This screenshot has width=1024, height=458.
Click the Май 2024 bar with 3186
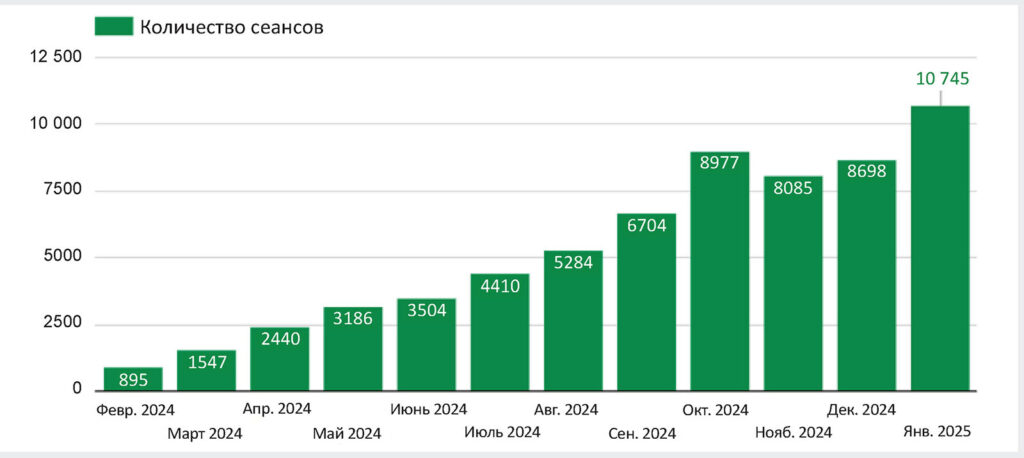click(x=353, y=349)
